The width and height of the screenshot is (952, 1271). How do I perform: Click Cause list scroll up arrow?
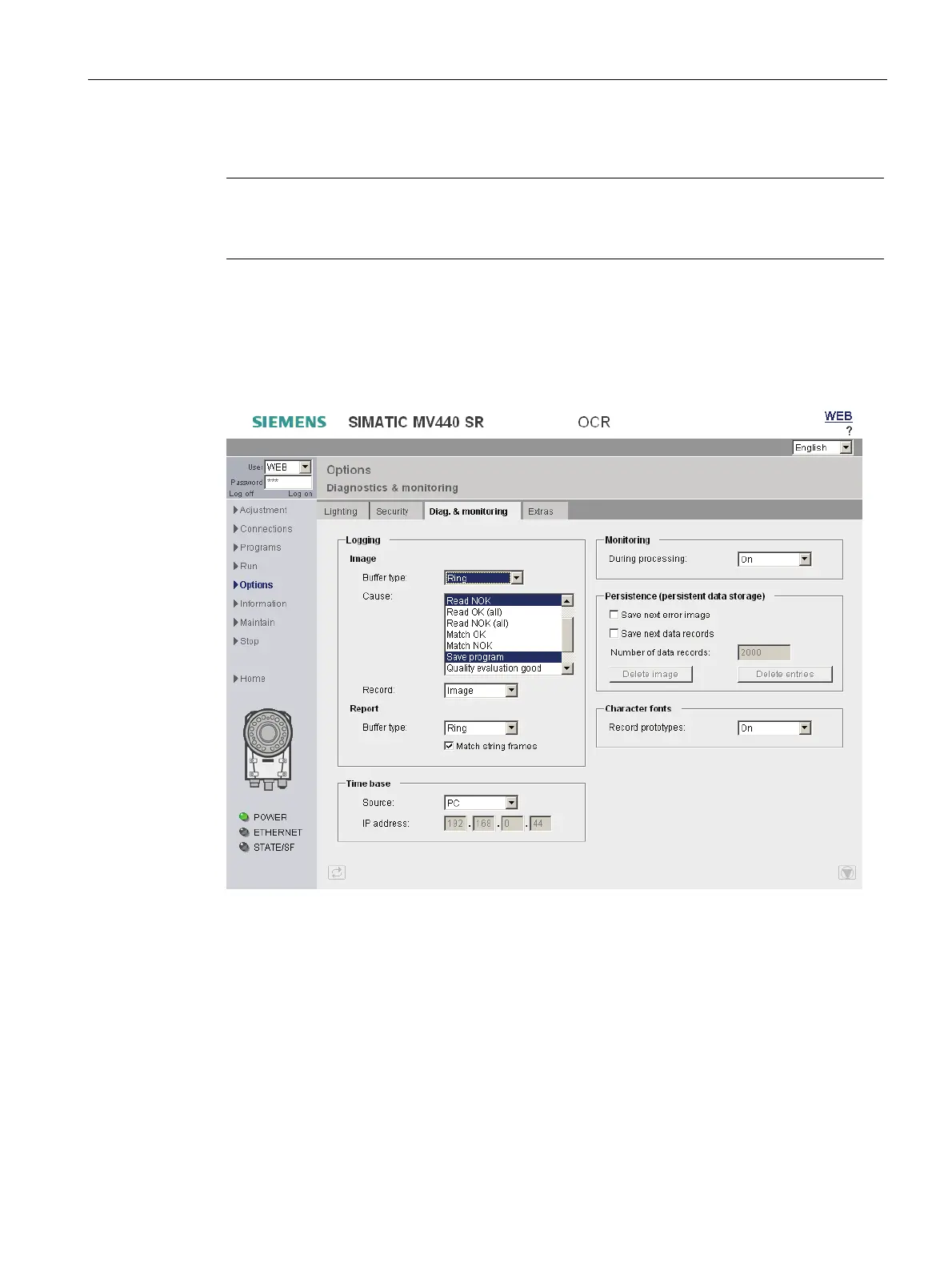(567, 600)
